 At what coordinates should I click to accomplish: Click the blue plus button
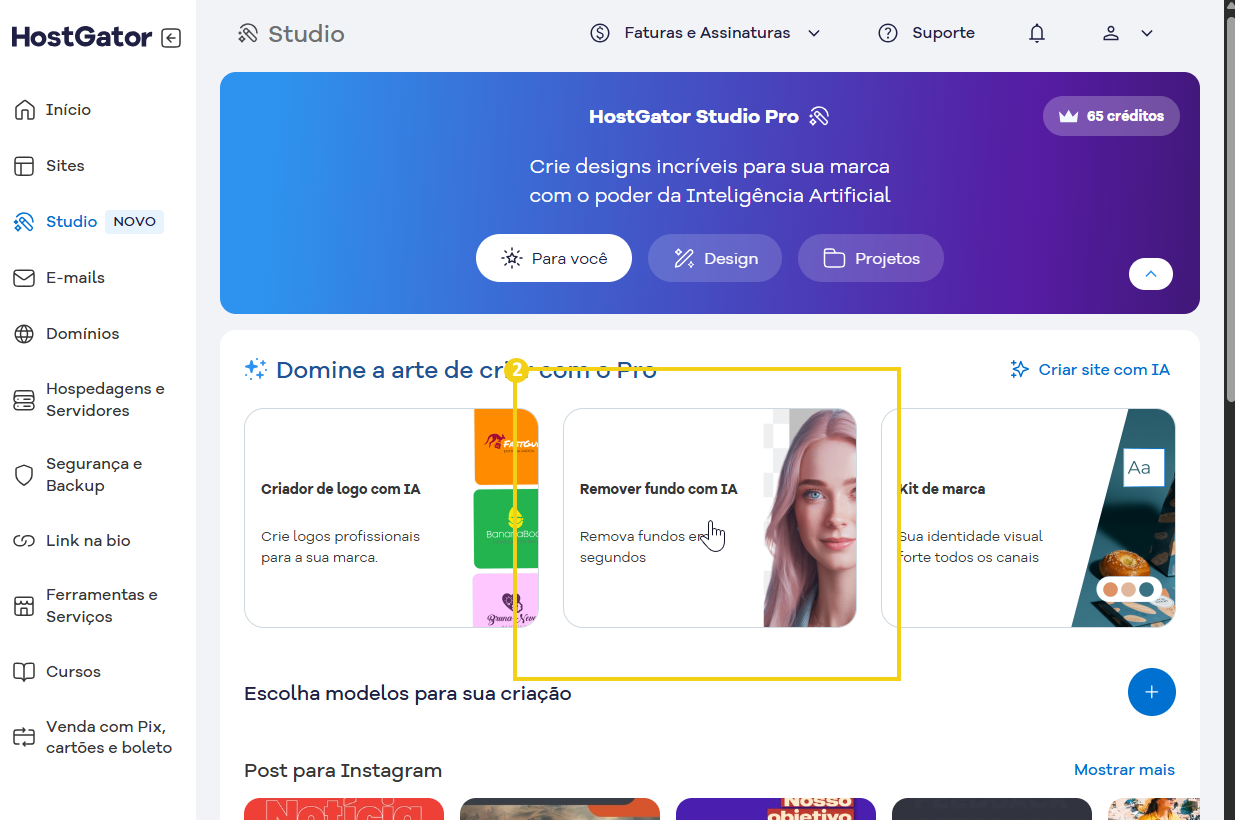(x=1152, y=692)
